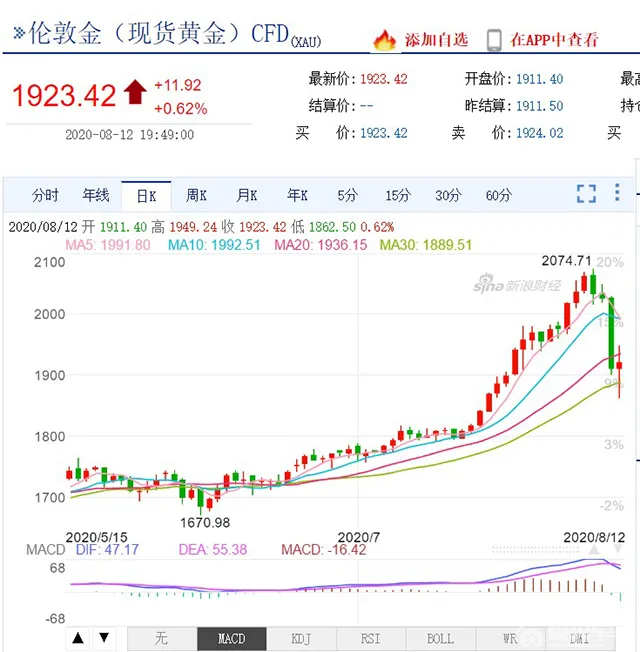Switch to the 5分 interval tab

(x=347, y=195)
